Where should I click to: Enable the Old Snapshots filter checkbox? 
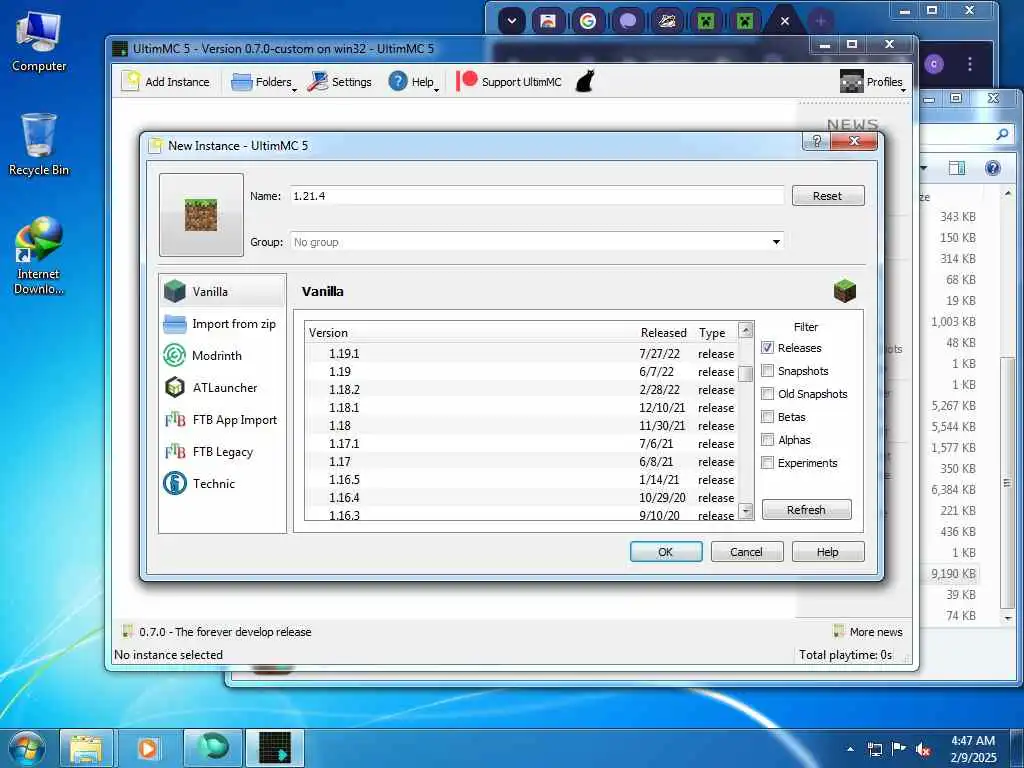point(767,394)
